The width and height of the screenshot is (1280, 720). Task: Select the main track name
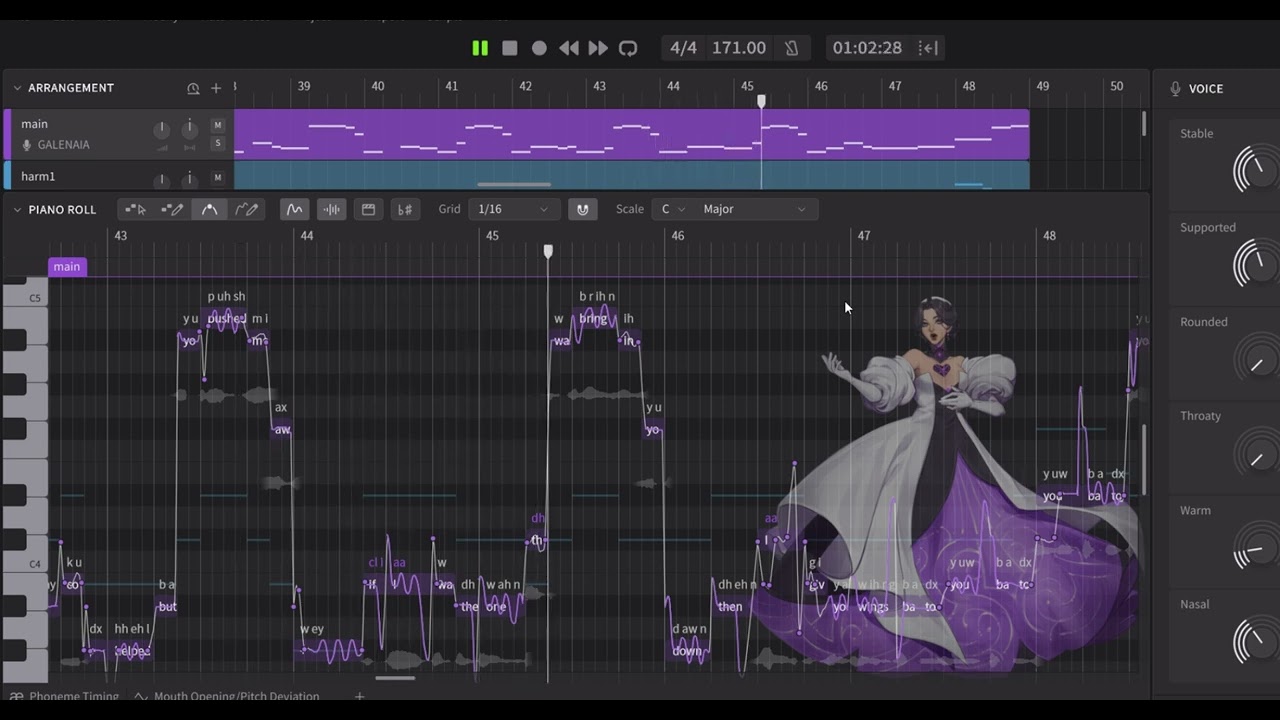coord(35,124)
